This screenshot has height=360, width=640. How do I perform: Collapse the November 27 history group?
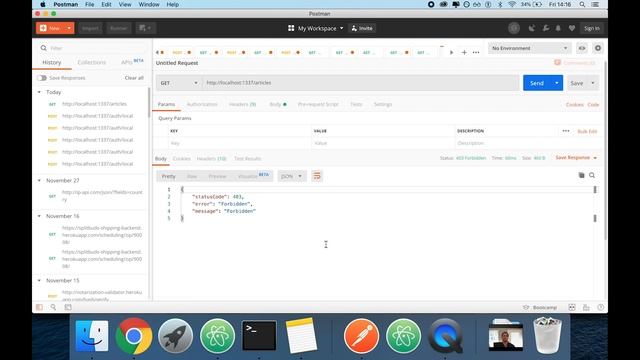click(39, 180)
